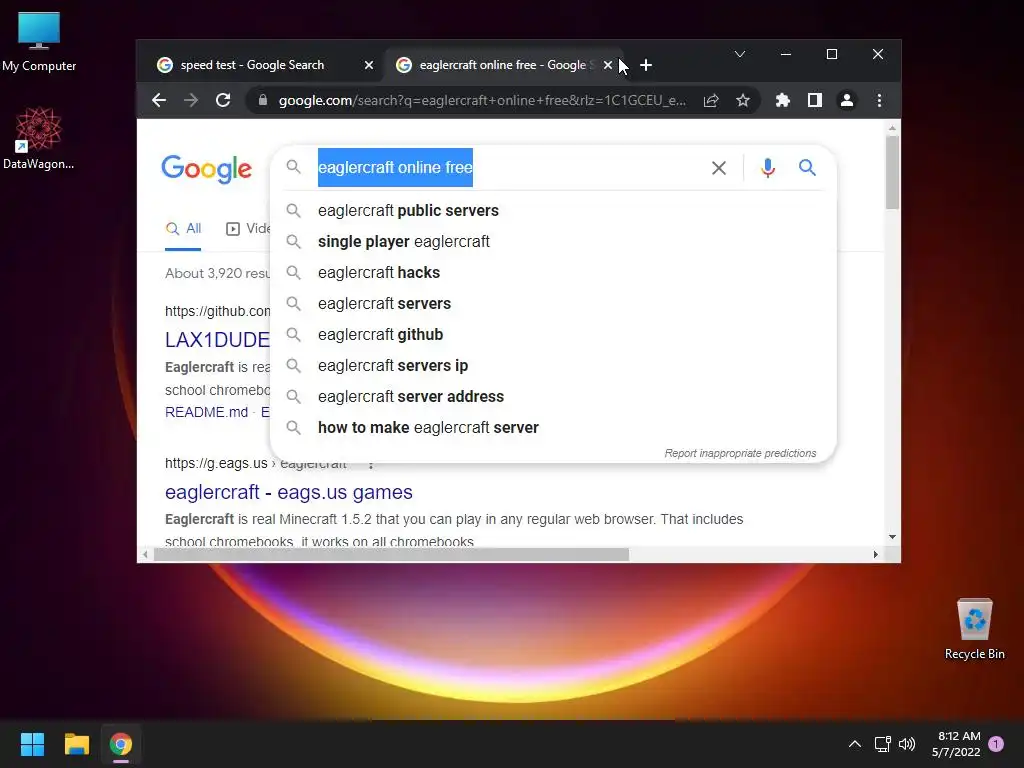
Task: Open notification badge in taskbar
Action: click(x=996, y=744)
